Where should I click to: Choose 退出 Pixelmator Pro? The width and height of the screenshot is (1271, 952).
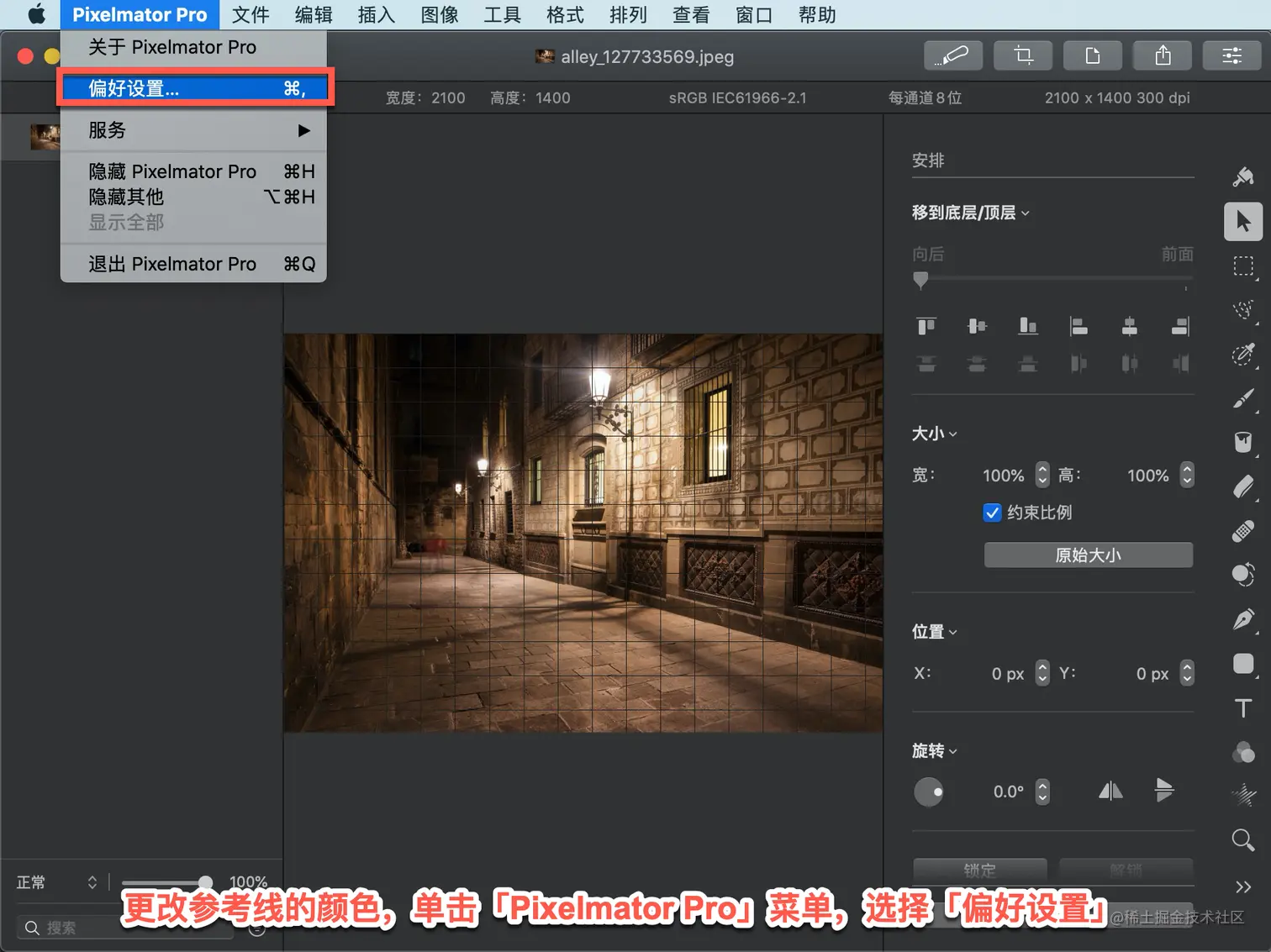193,264
